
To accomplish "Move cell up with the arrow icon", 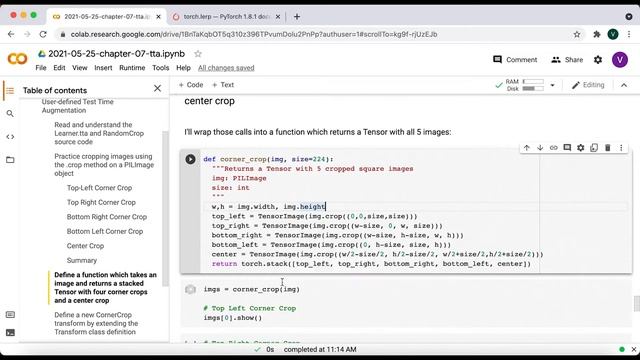I will (527, 148).
